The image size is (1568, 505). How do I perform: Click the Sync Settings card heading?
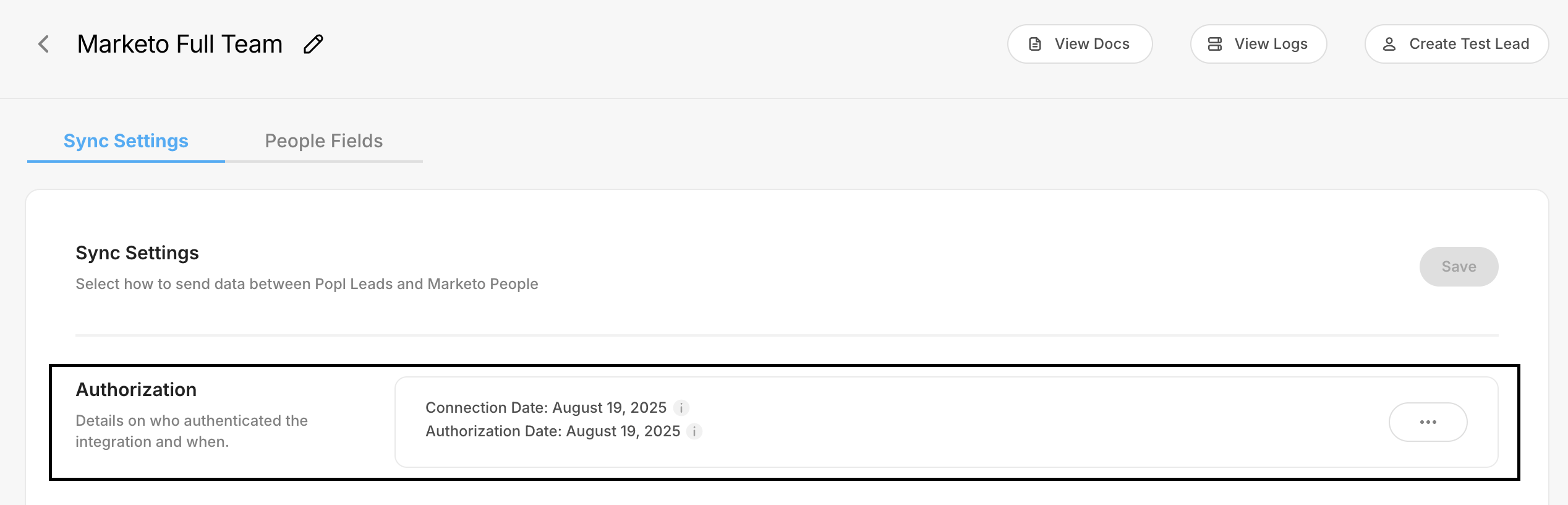click(x=137, y=252)
